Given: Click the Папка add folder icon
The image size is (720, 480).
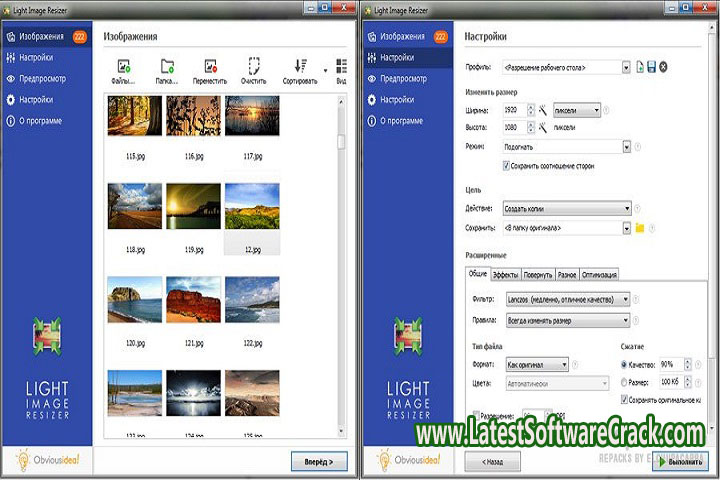Looking at the screenshot, I should (x=167, y=67).
